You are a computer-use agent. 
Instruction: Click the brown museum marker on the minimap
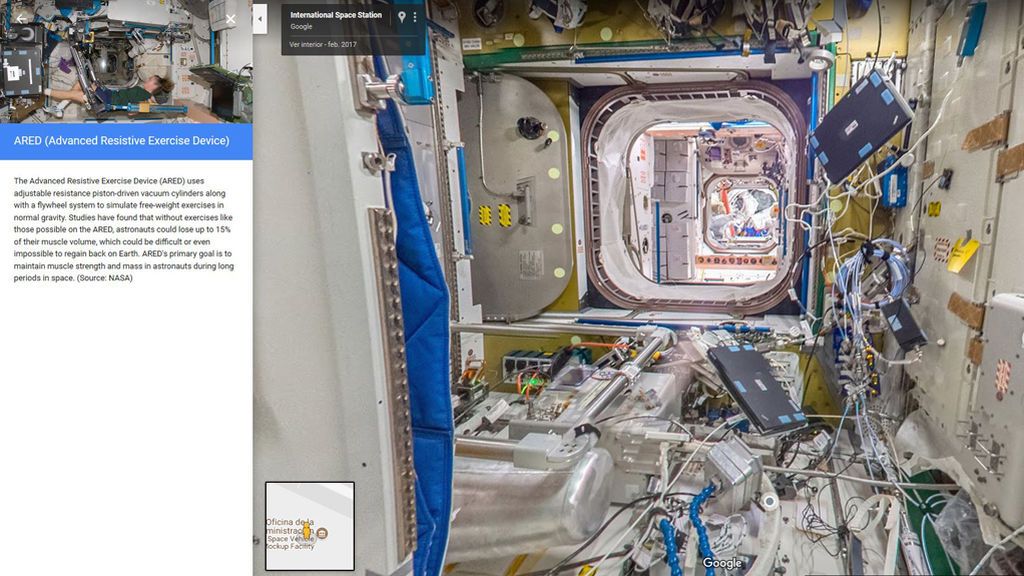(x=322, y=534)
